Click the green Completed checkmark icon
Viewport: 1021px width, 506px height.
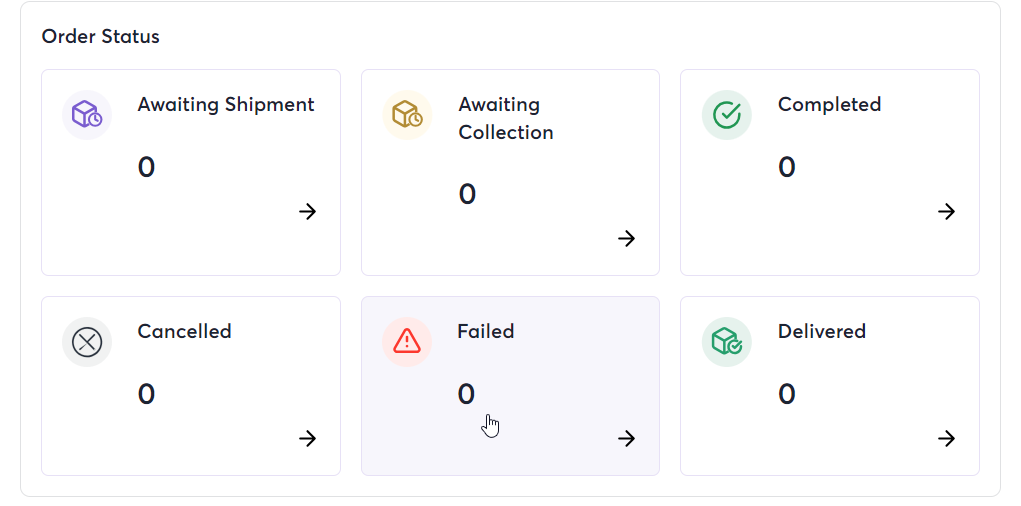727,115
